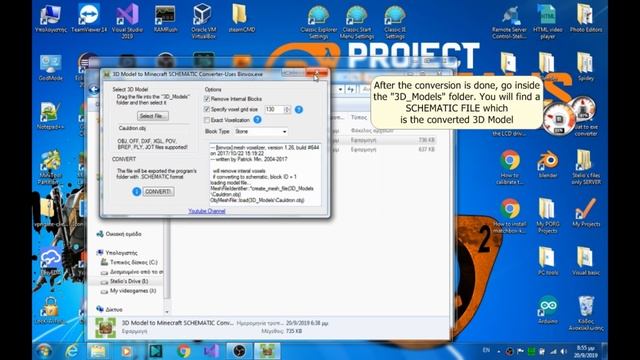Toggle Remove Internal Blocks checkbox
Screen dimensions: 640x360
point(207,99)
